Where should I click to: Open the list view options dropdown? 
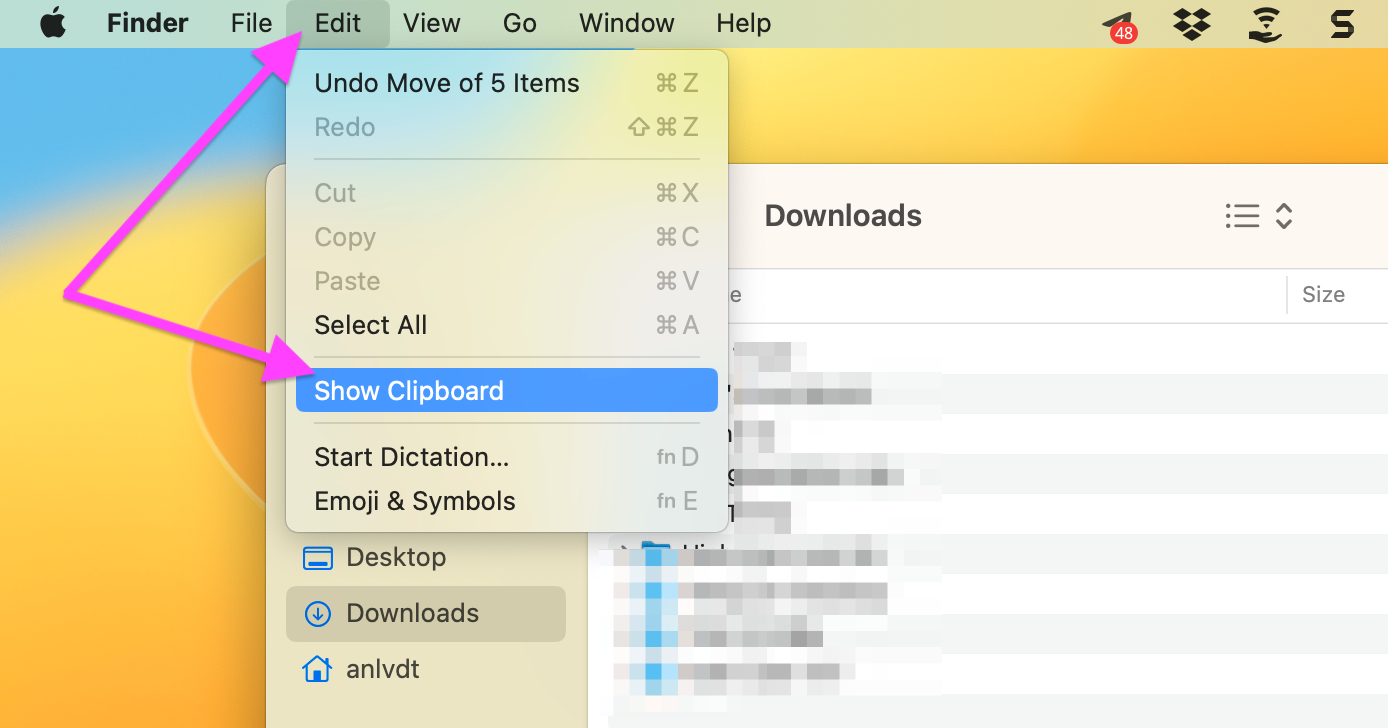(x=1242, y=216)
